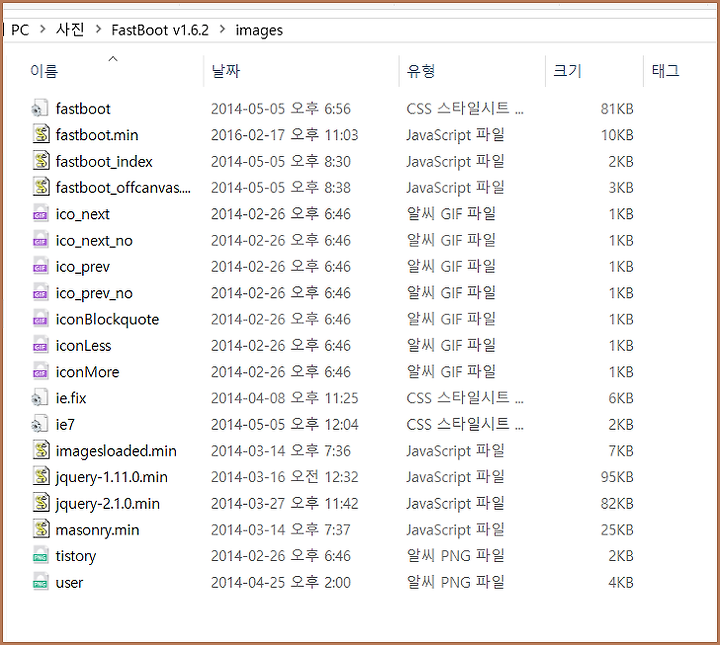The image size is (720, 645).
Task: Select file name imagesloaded.min
Action: [x=116, y=451]
